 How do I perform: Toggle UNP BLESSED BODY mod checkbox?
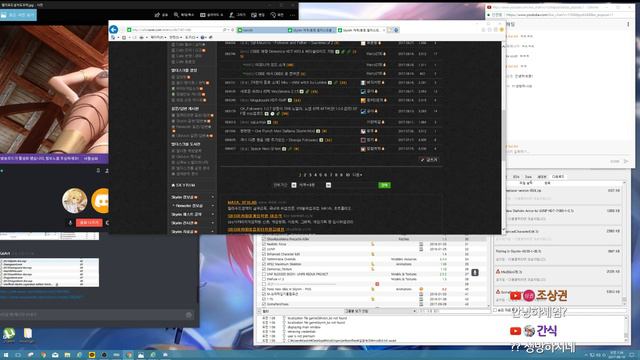[264, 274]
